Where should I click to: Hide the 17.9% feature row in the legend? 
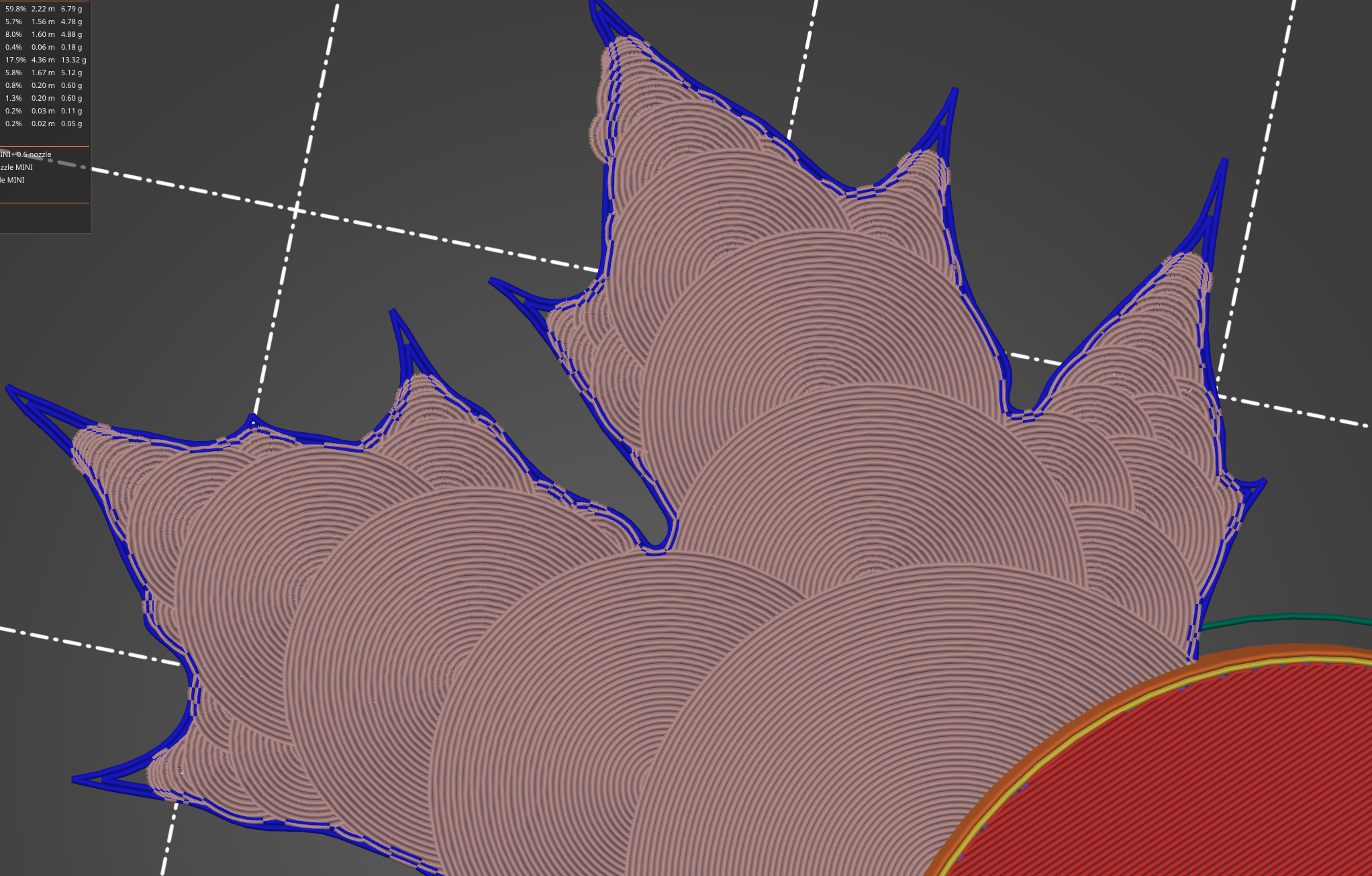[x=17, y=60]
